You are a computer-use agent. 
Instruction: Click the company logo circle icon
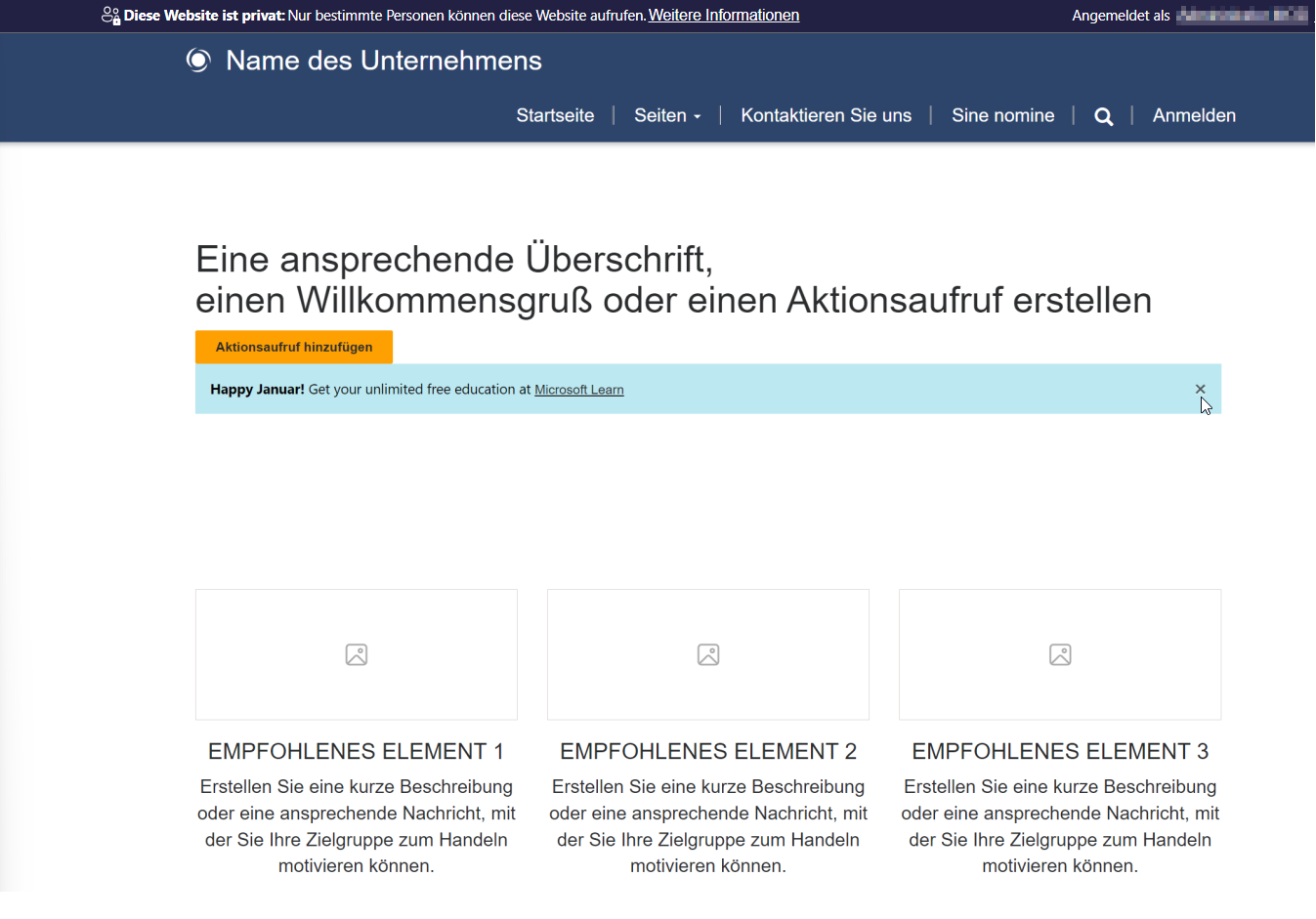[198, 61]
